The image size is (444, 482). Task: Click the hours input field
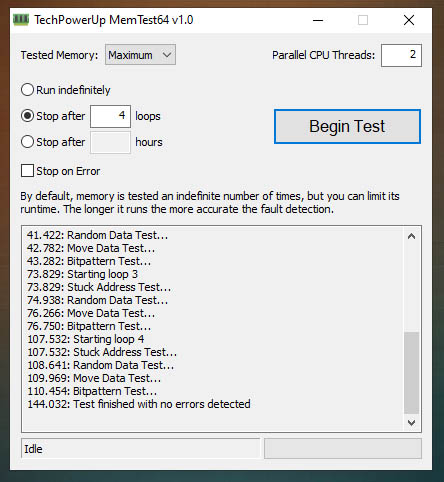[110, 142]
